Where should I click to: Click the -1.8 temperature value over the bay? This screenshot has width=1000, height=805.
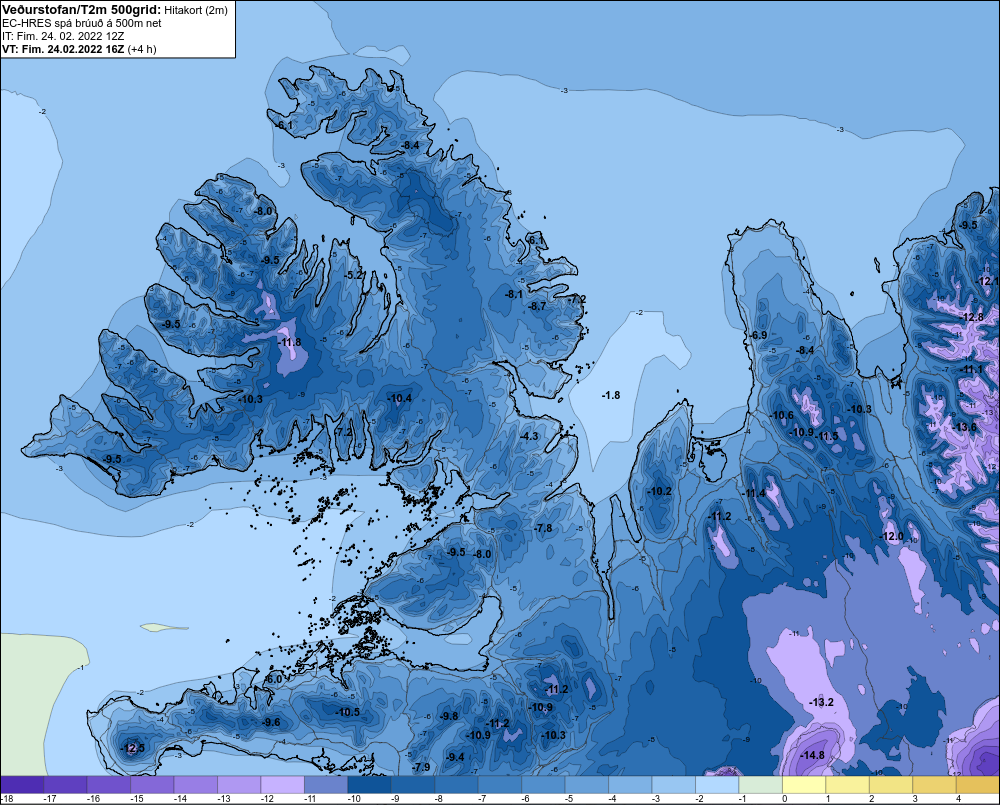click(x=610, y=395)
